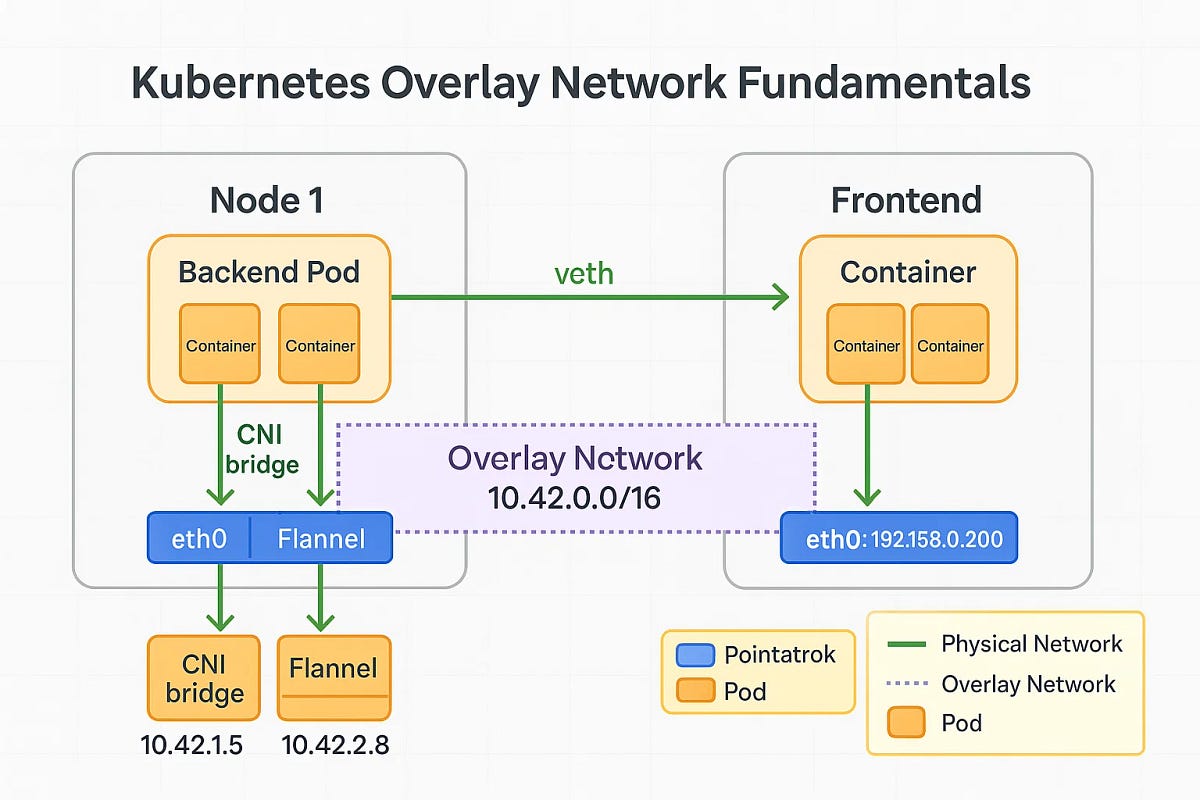Switch to the Frontend header label
The height and width of the screenshot is (800, 1200).
(x=905, y=200)
